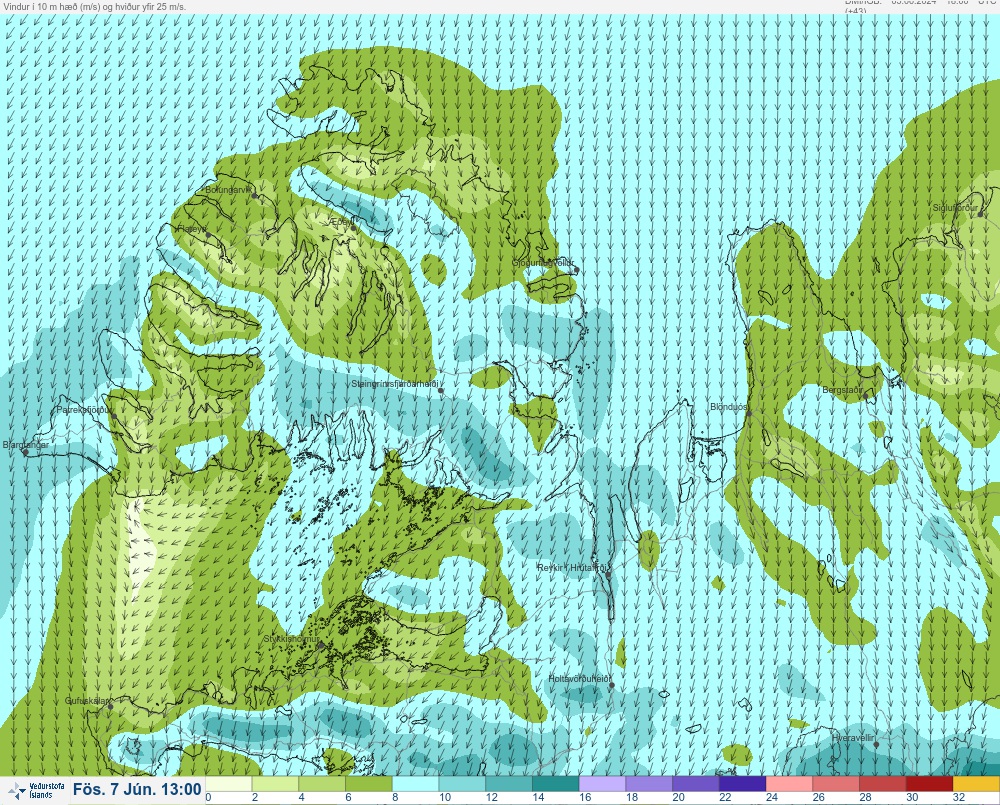Select the 4–6 m/s green legend swatch
1000x805 pixels.
(x=322, y=784)
